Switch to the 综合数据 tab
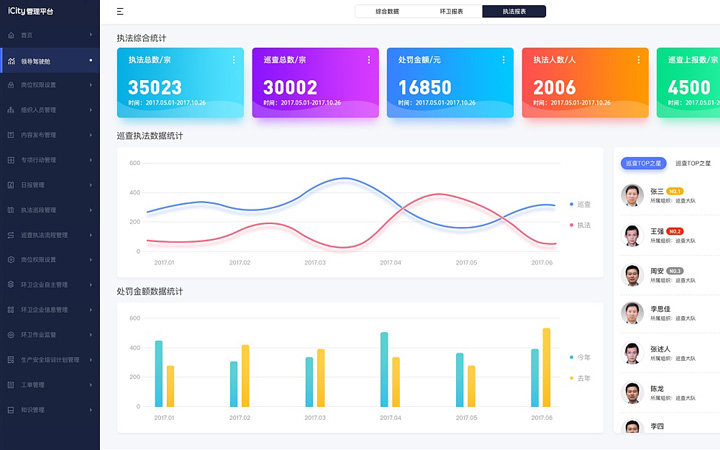Image resolution: width=720 pixels, height=450 pixels. tap(387, 12)
